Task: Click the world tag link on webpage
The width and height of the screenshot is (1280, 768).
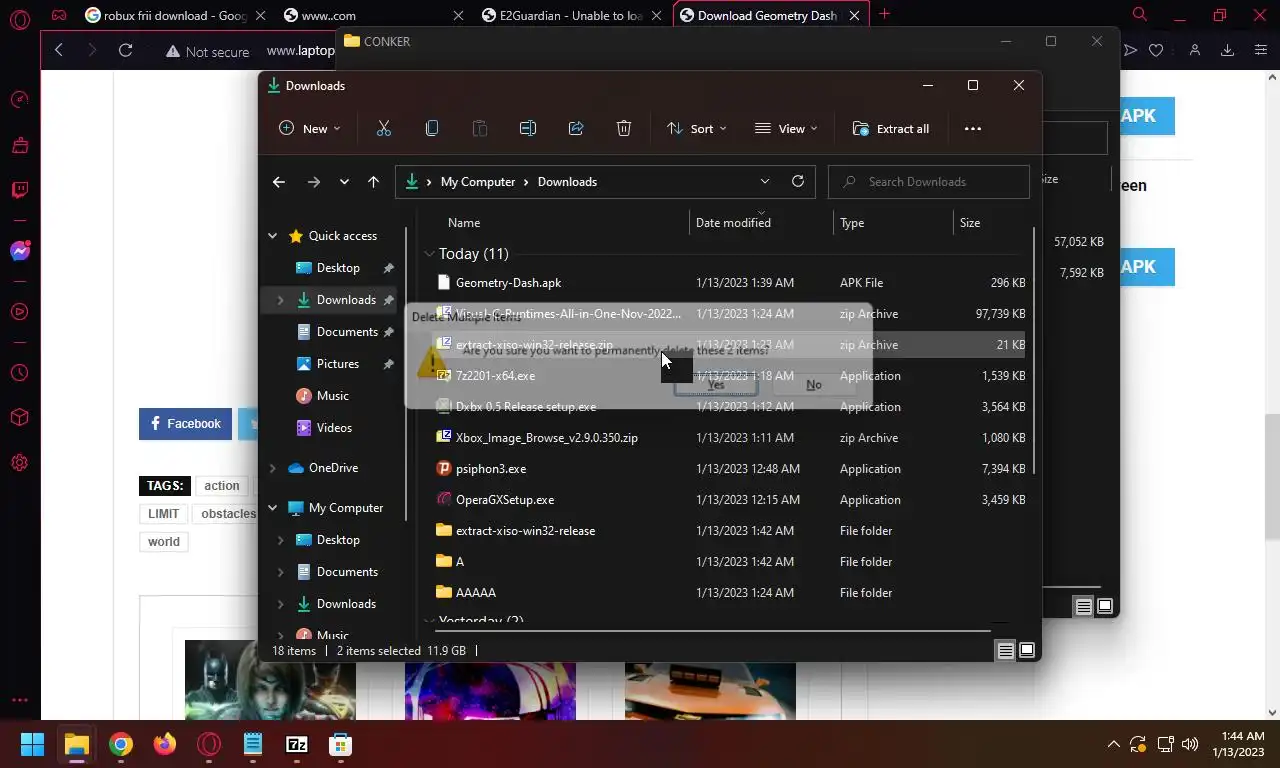Action: click(164, 542)
